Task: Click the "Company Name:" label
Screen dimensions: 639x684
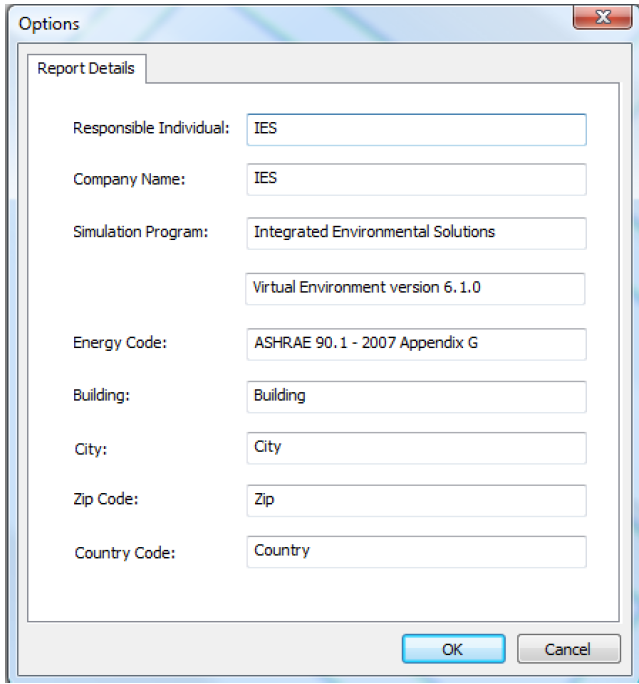Action: tap(130, 180)
